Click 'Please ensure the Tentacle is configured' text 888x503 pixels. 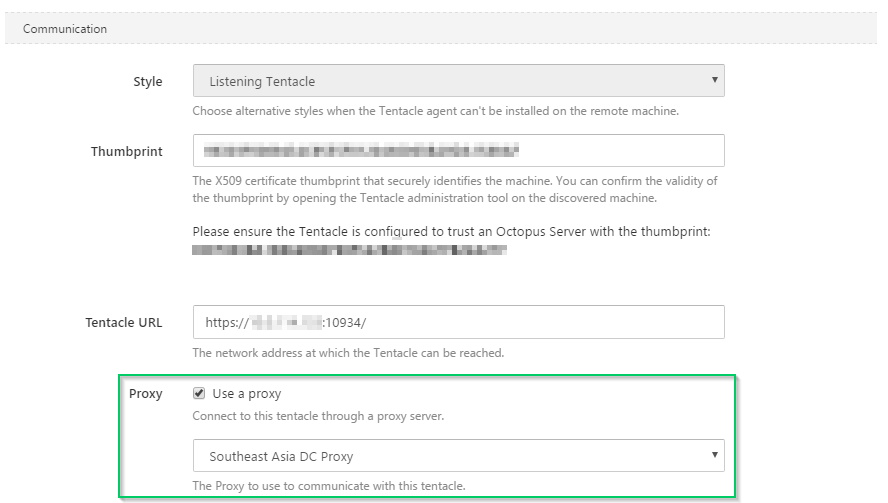point(451,232)
